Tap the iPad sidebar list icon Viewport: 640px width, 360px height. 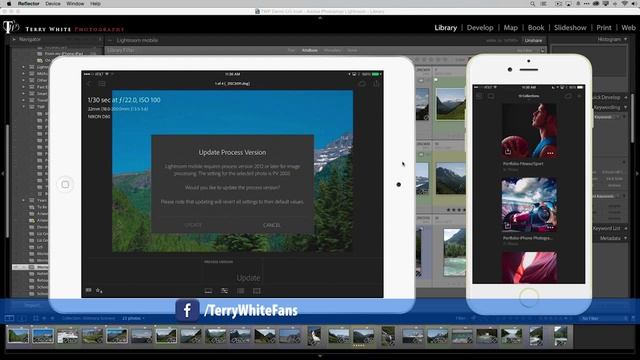point(102,84)
